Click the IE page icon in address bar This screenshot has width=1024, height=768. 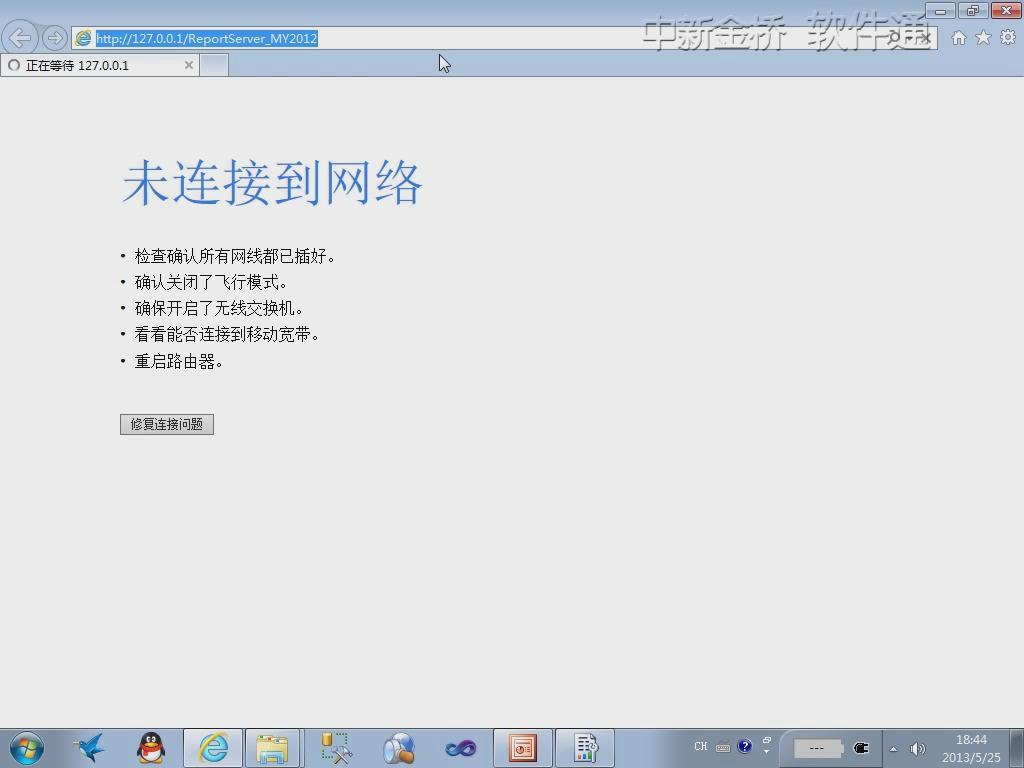pos(83,38)
